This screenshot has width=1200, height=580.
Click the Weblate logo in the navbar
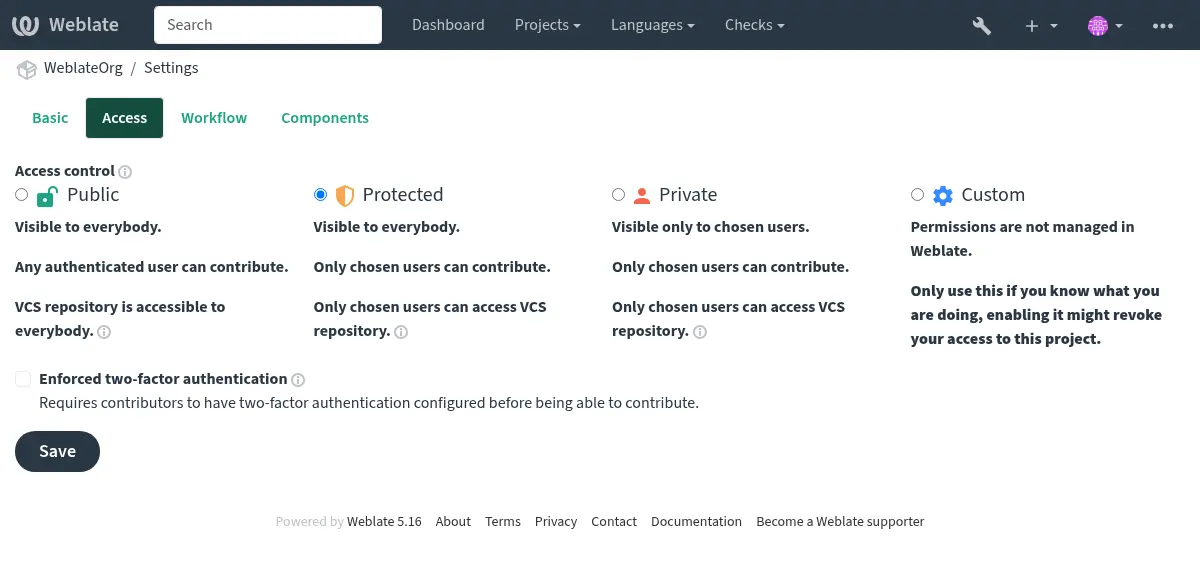coord(24,24)
